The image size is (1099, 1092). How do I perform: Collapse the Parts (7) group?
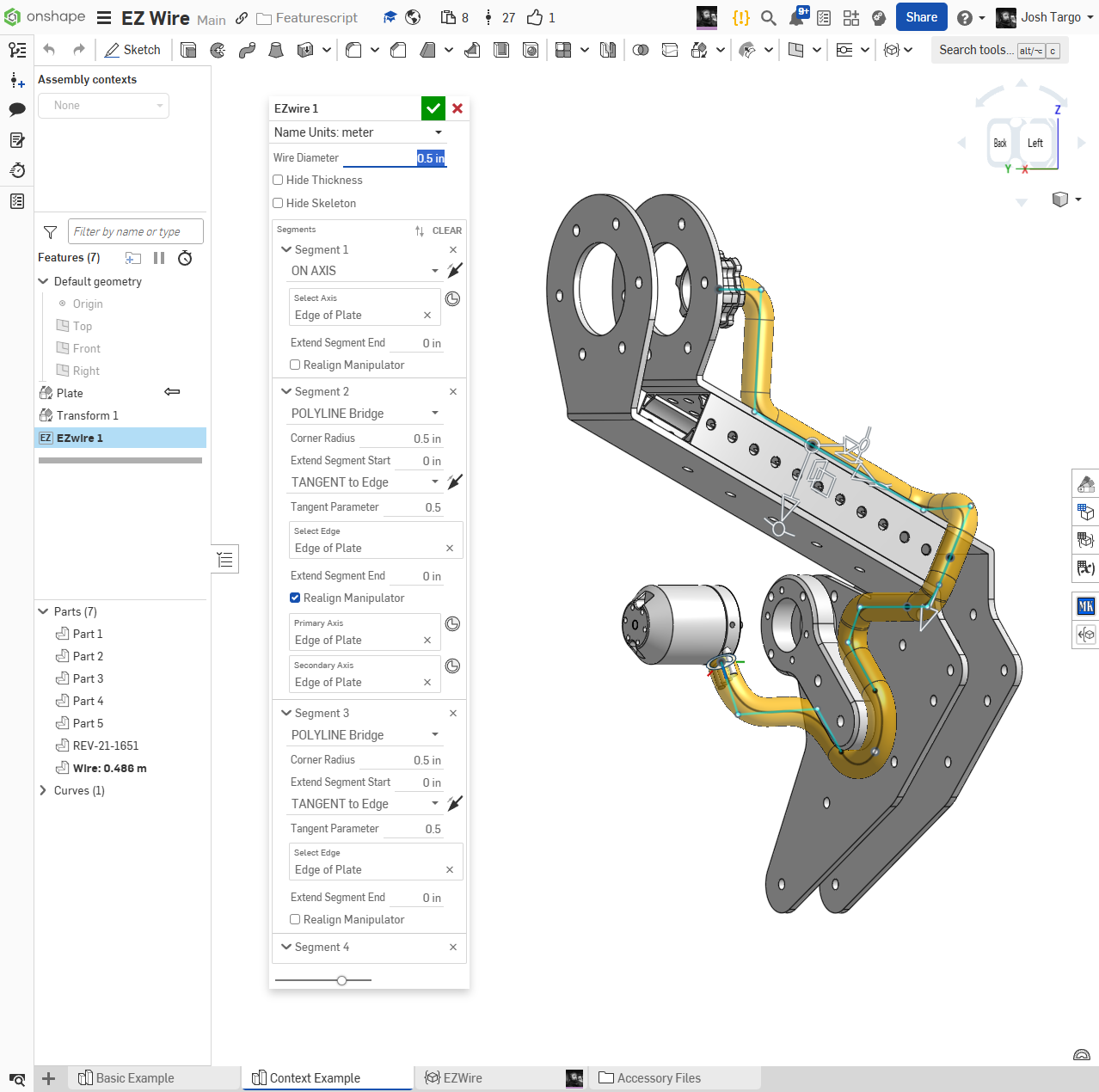tap(43, 611)
